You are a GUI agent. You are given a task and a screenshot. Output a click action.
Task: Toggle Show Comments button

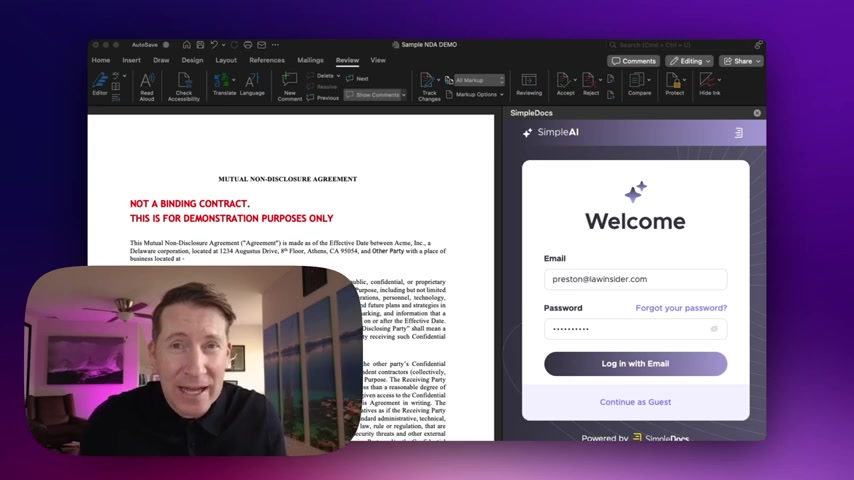click(374, 95)
